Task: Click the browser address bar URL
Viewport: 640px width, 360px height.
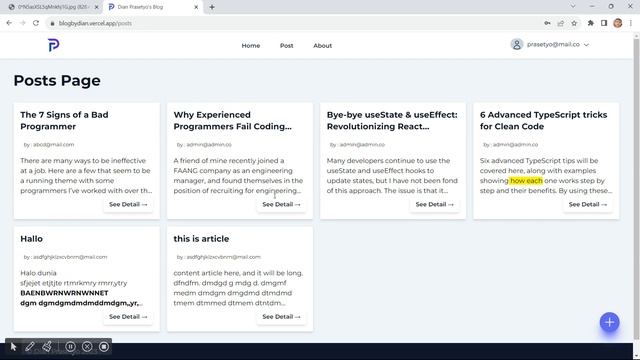Action: point(95,23)
